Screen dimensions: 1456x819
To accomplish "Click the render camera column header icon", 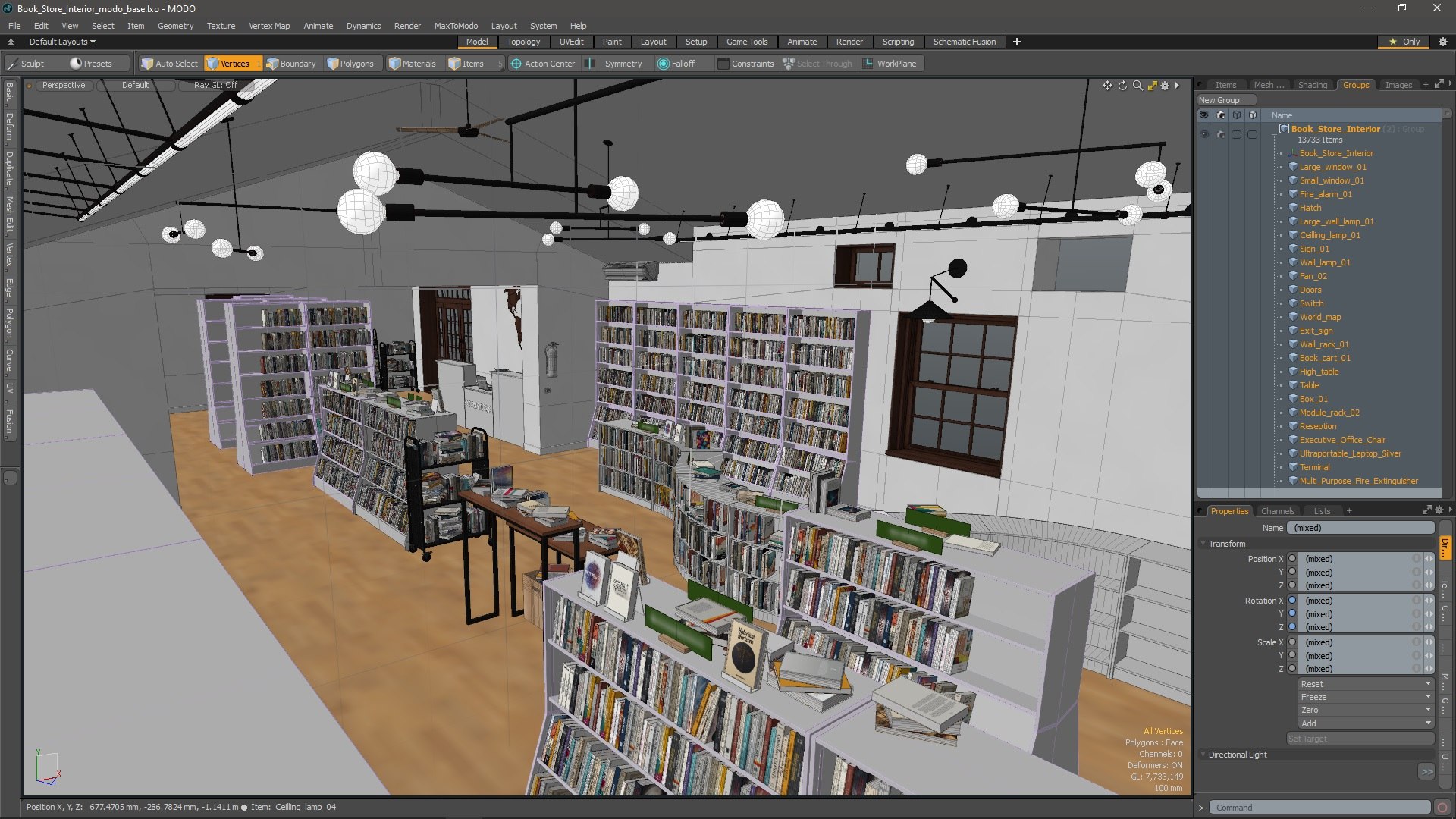I will pyautogui.click(x=1221, y=115).
